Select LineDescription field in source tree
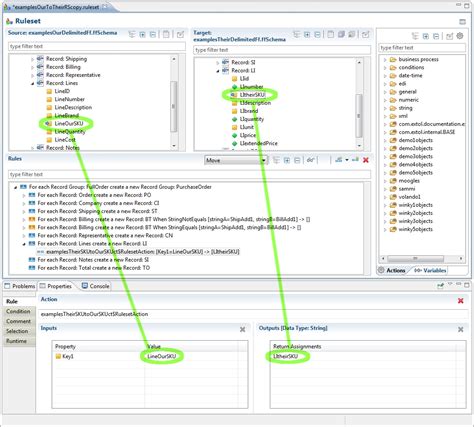The image size is (474, 427). tap(73, 107)
